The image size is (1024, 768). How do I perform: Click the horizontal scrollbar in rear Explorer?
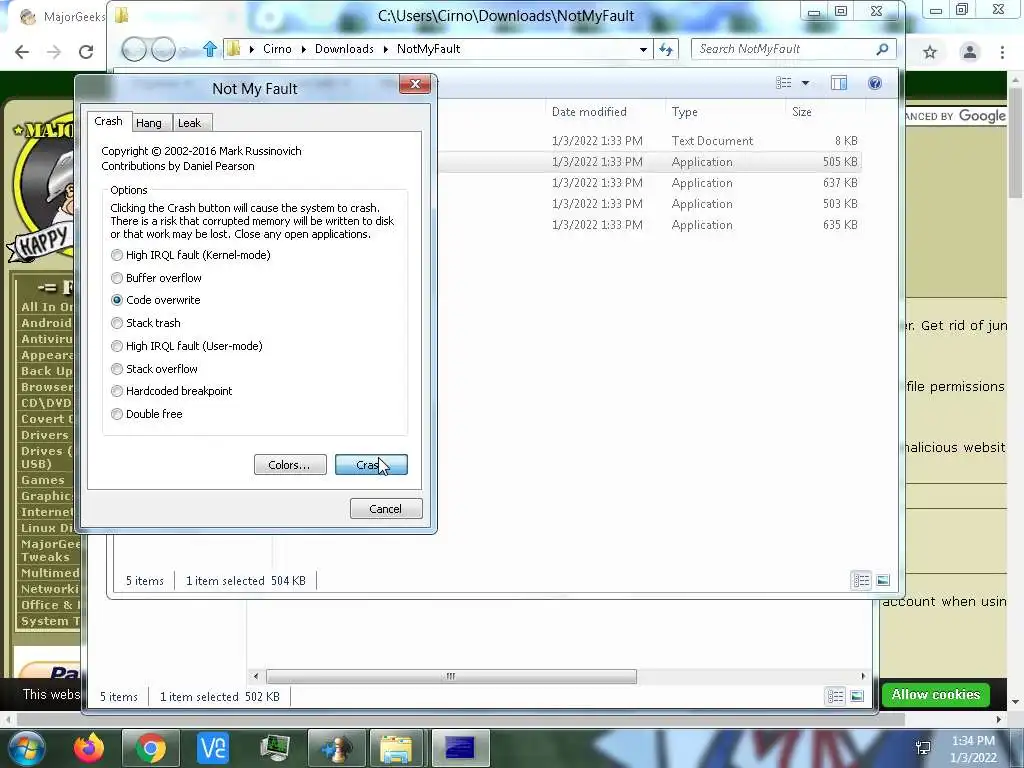click(451, 676)
